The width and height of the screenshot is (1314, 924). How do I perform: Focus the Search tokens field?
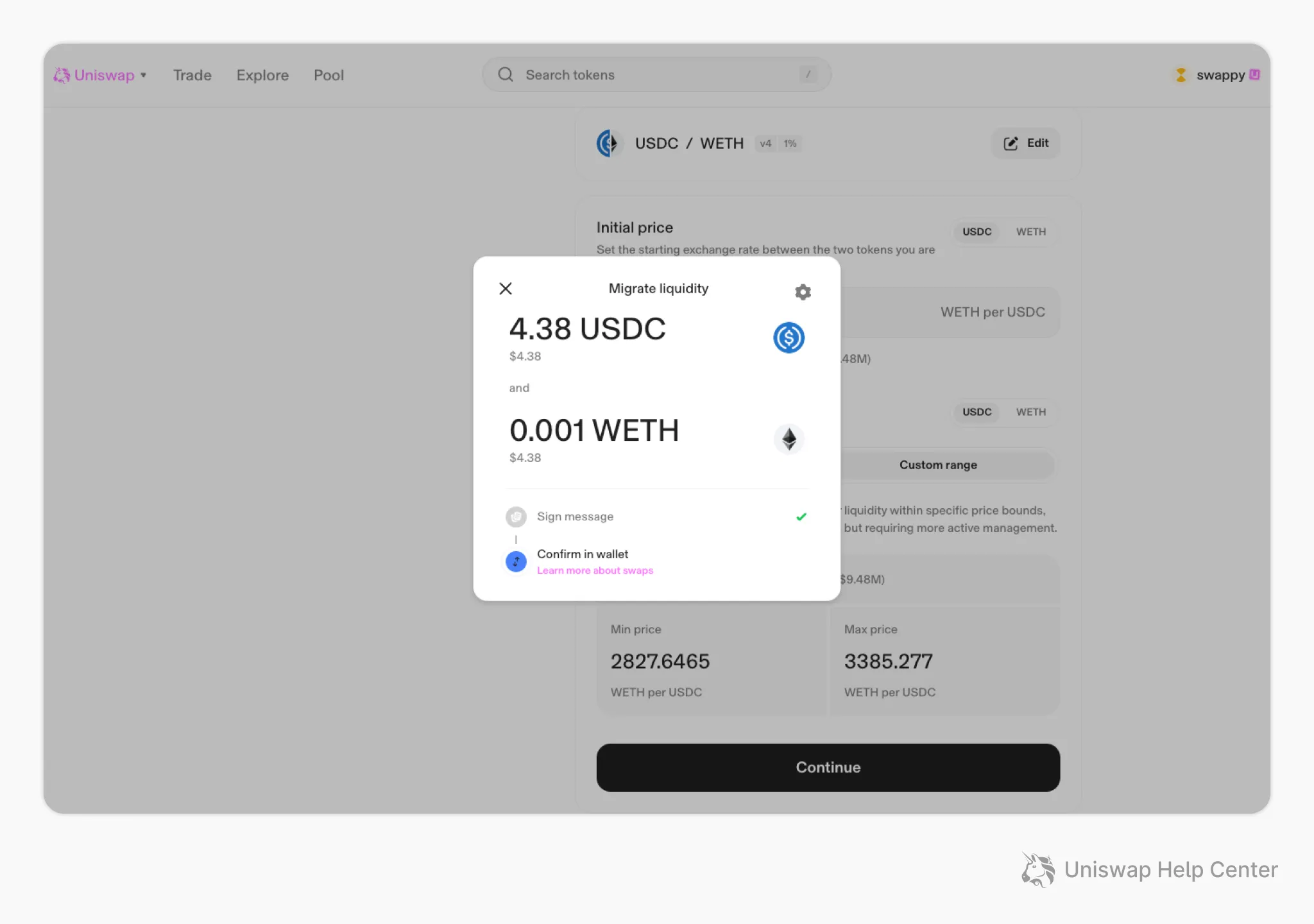[656, 74]
